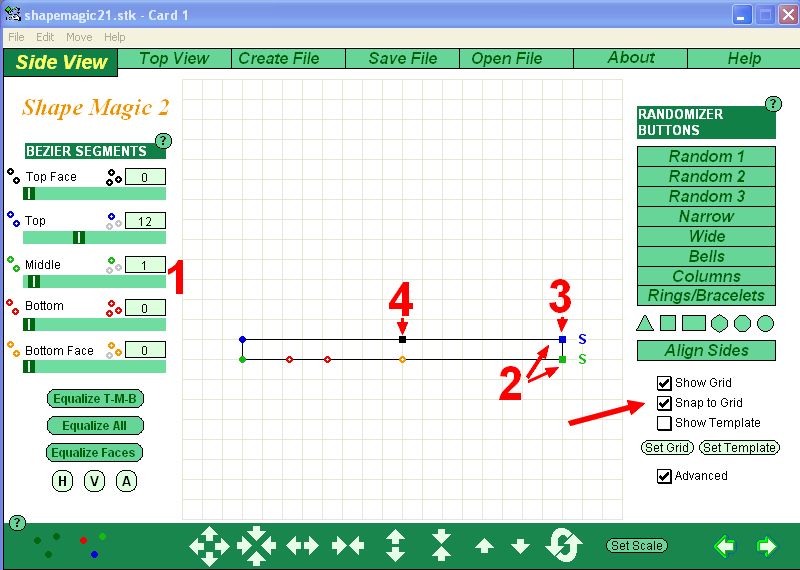Click the Save File tab
The width and height of the screenshot is (800, 570).
coord(403,58)
